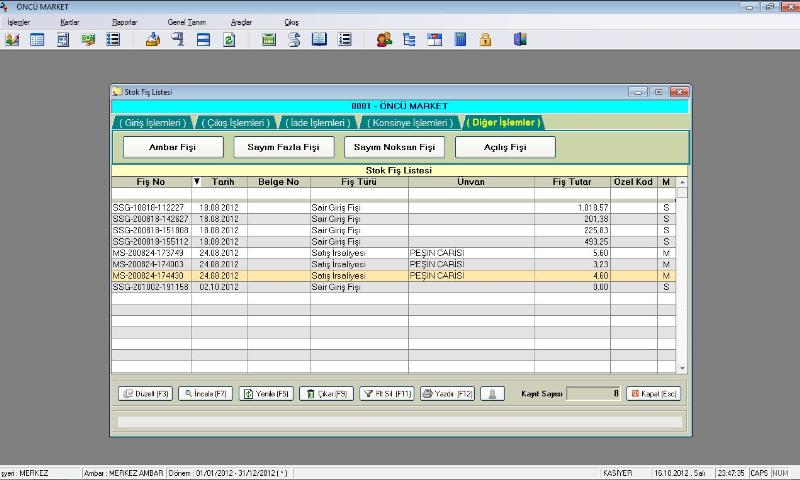Click the blue tree hierarchy toolbar icon

tap(409, 40)
